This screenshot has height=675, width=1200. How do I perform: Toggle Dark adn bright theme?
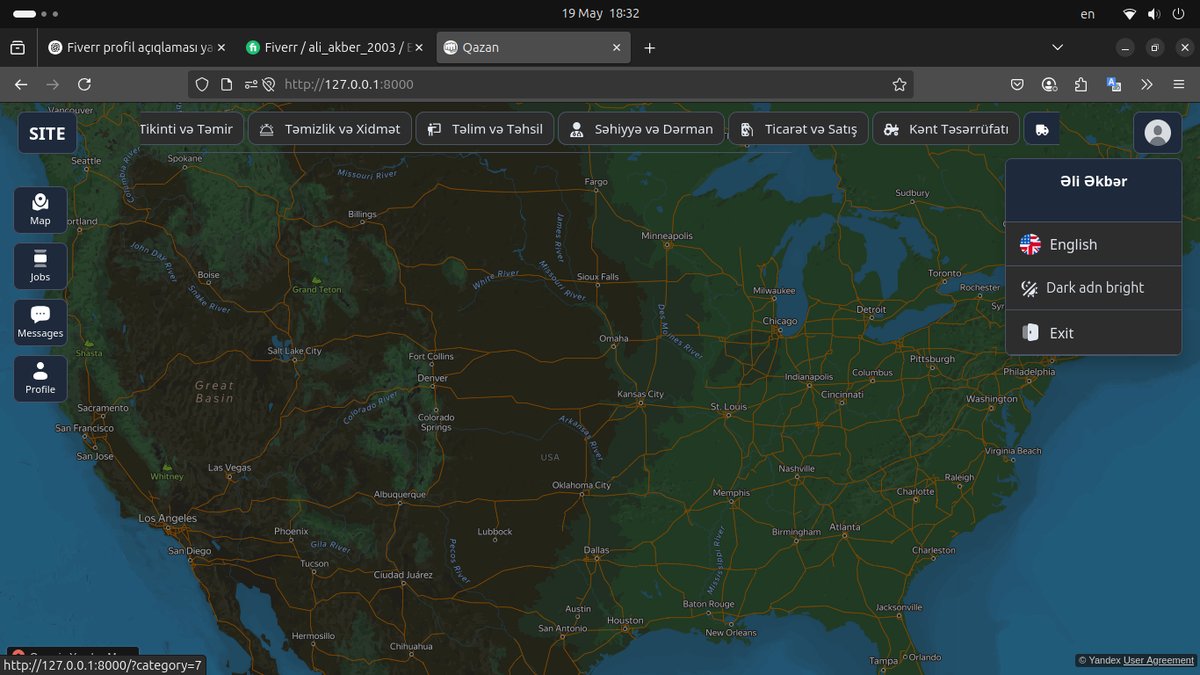[1093, 288]
